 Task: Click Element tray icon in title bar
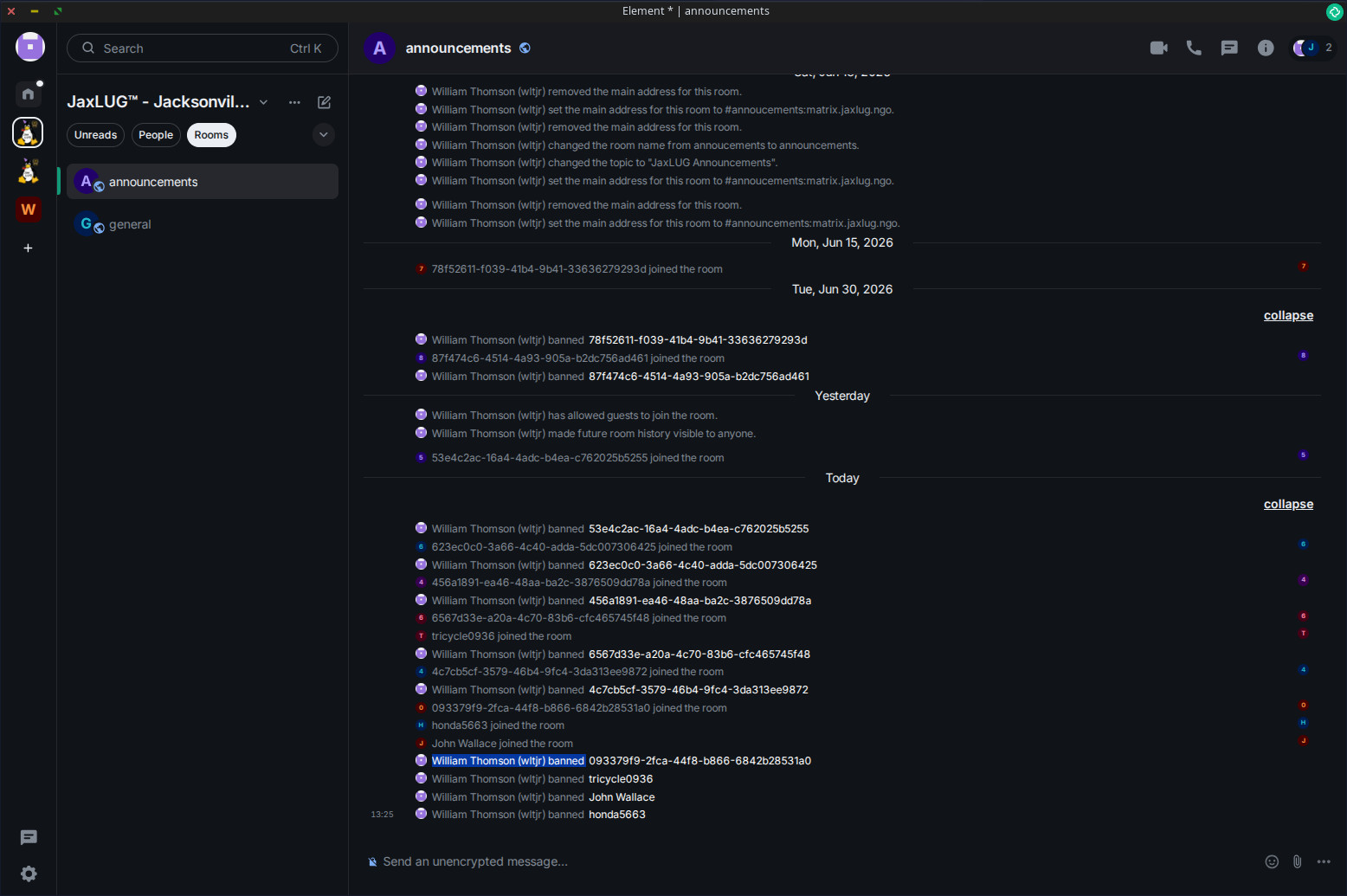pyautogui.click(x=1334, y=11)
